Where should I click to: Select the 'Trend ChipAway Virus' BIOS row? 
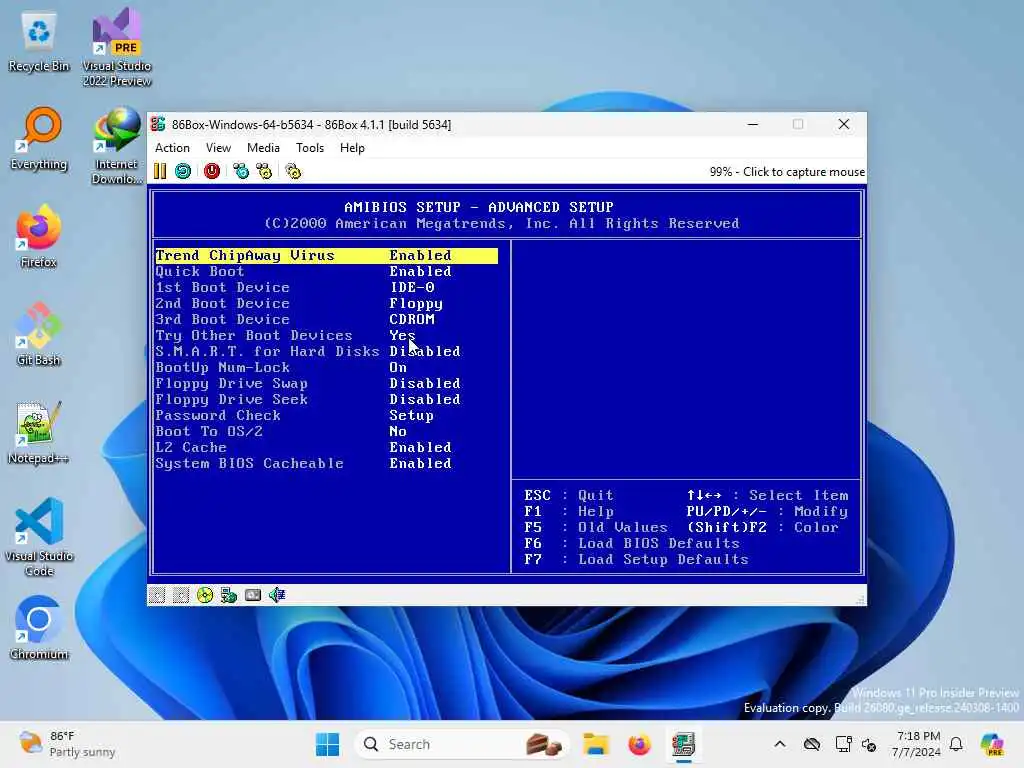click(x=326, y=255)
